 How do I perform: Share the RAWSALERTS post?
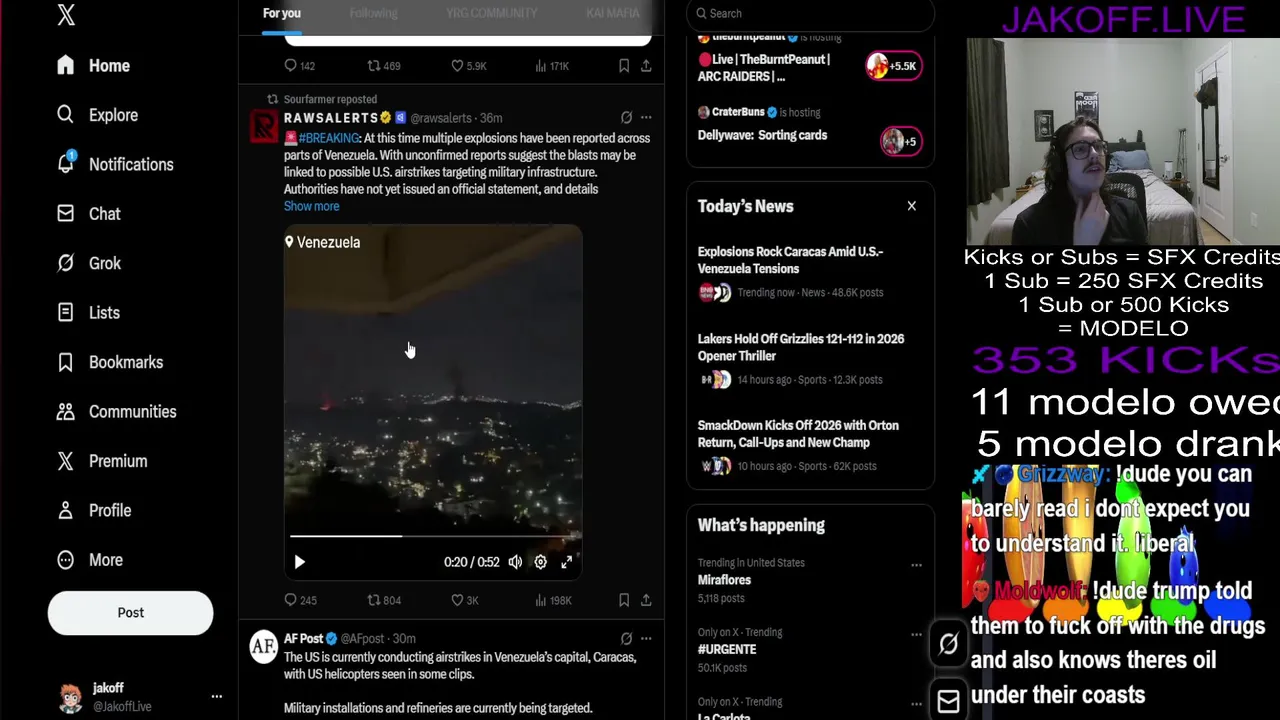[646, 600]
